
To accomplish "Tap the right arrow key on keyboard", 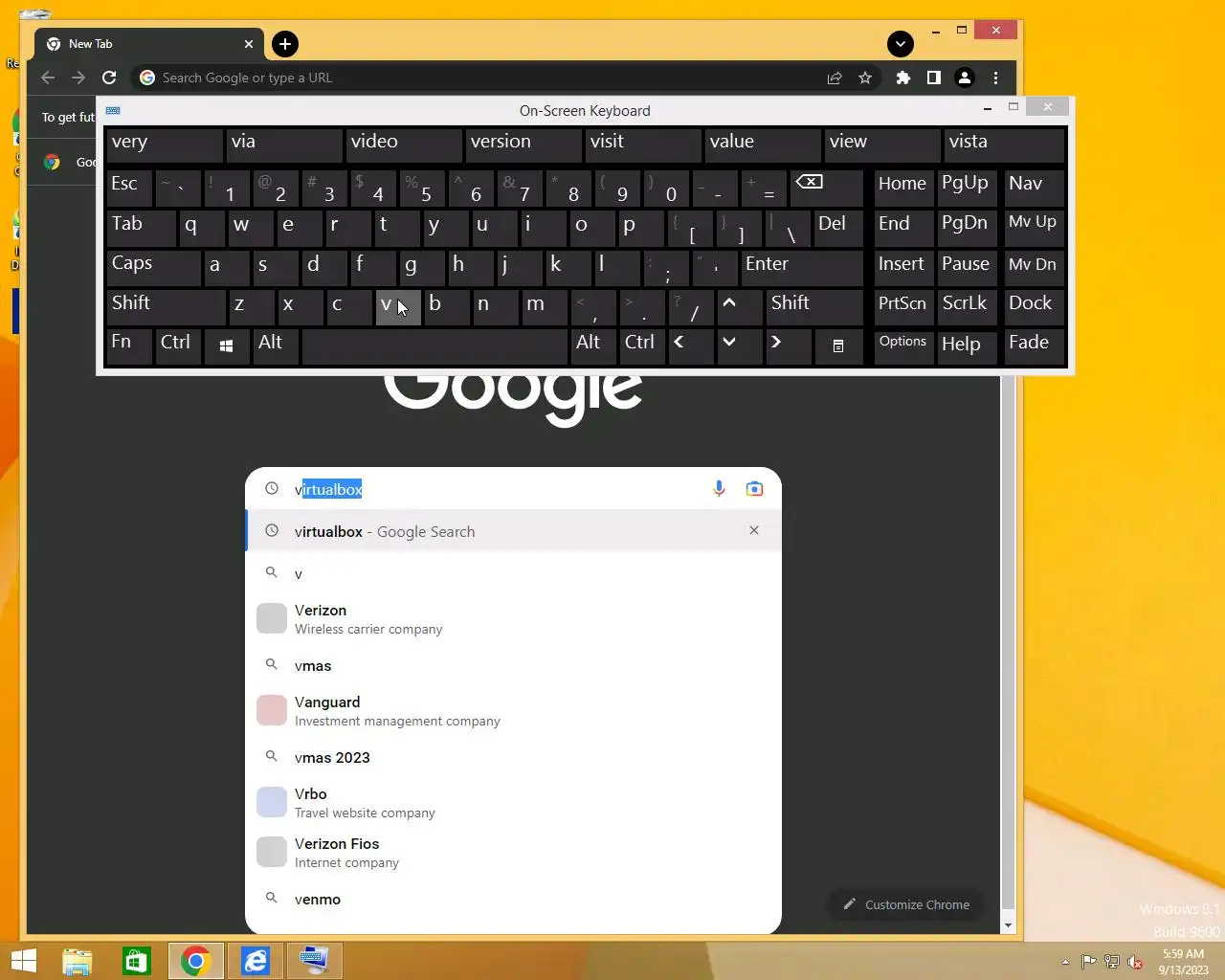I will (789, 345).
